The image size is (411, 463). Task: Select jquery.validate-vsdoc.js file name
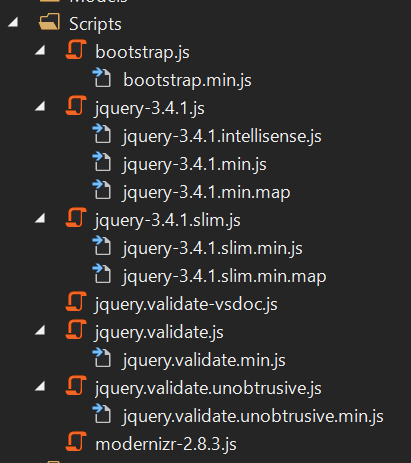(x=186, y=305)
